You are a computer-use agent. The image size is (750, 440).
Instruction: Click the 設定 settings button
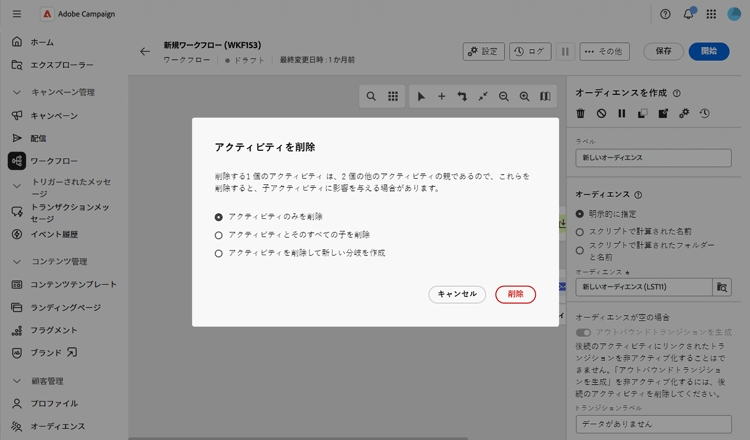click(x=484, y=52)
